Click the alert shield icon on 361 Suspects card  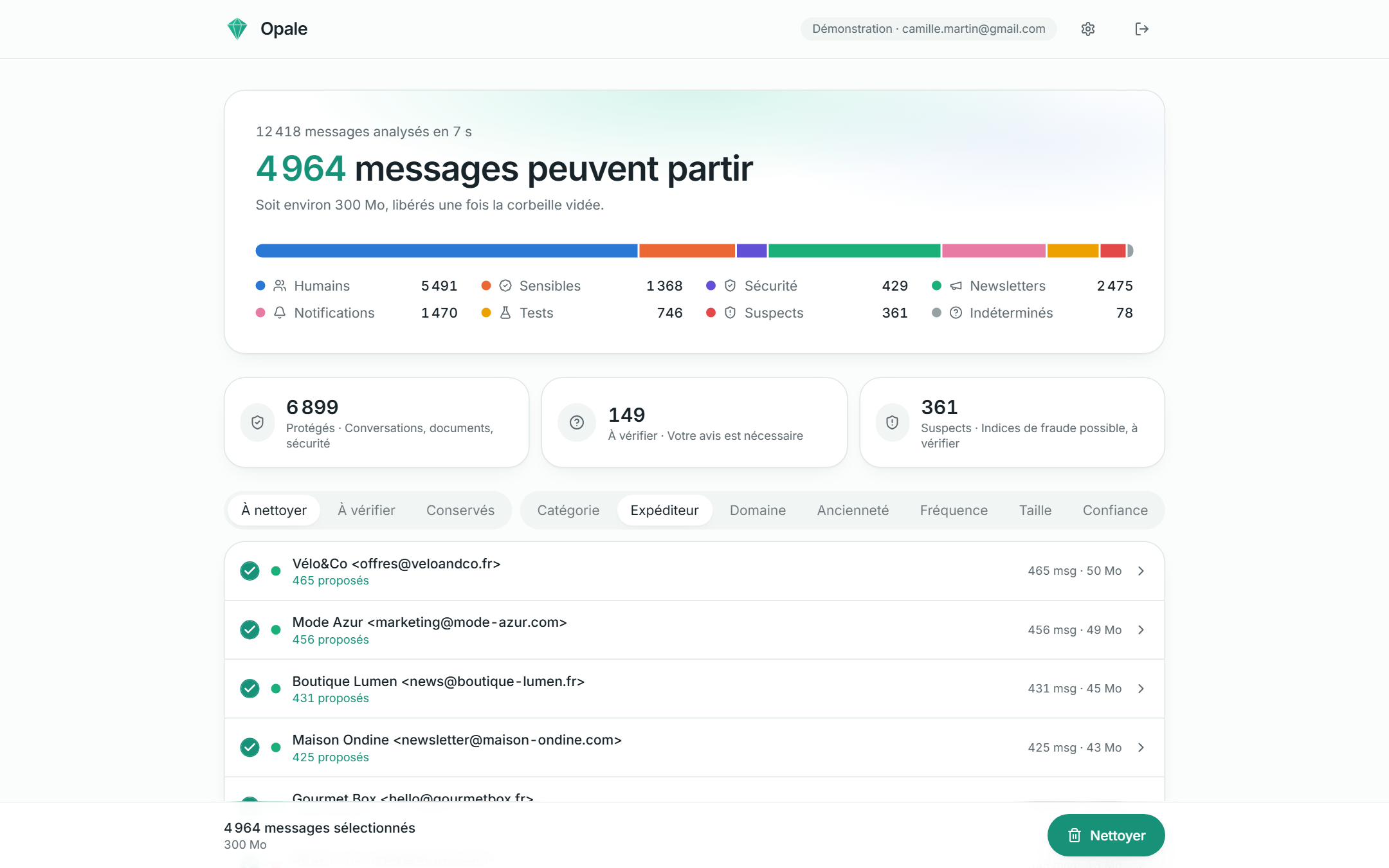(x=893, y=422)
